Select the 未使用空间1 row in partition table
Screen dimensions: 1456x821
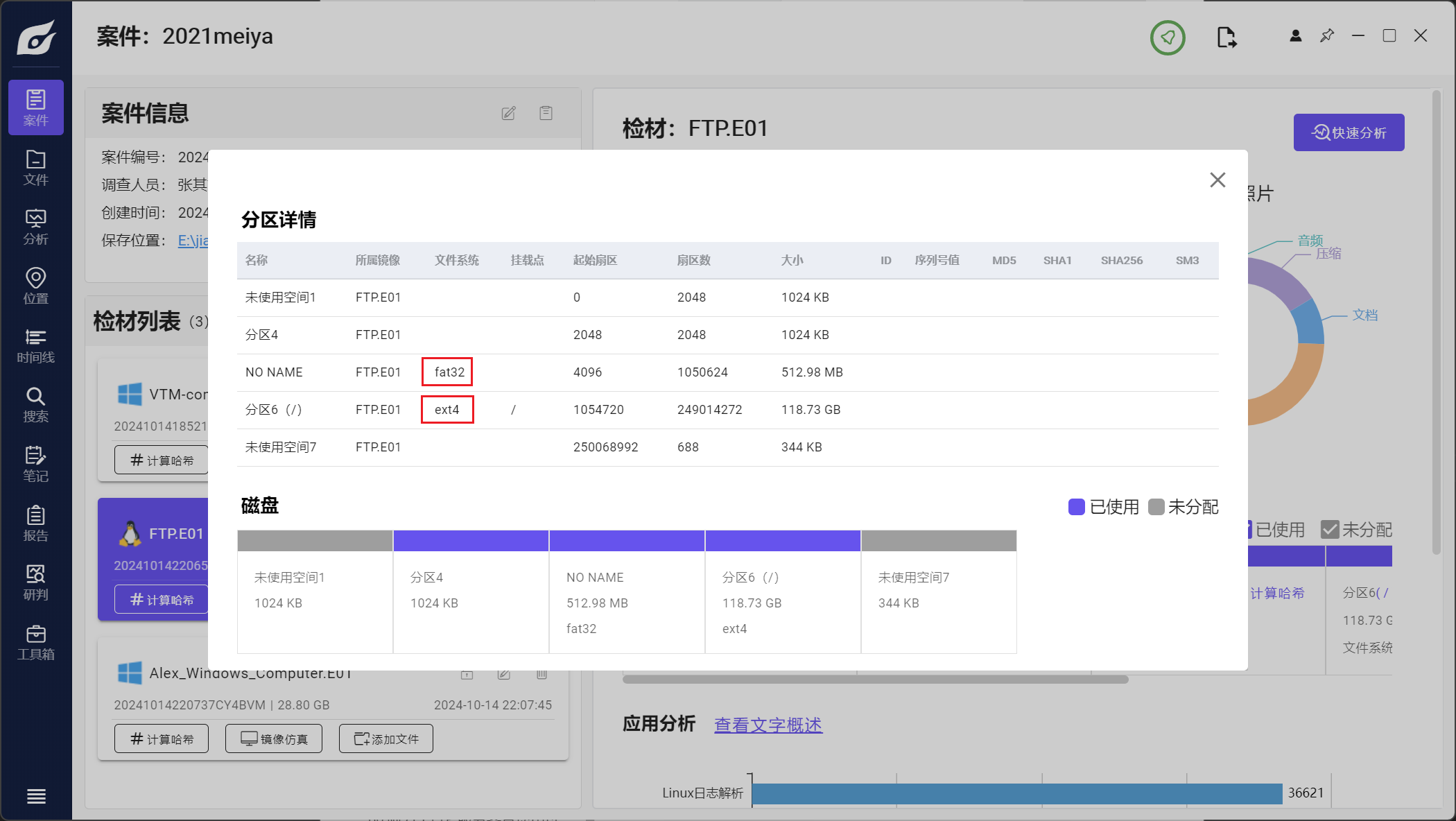point(727,297)
